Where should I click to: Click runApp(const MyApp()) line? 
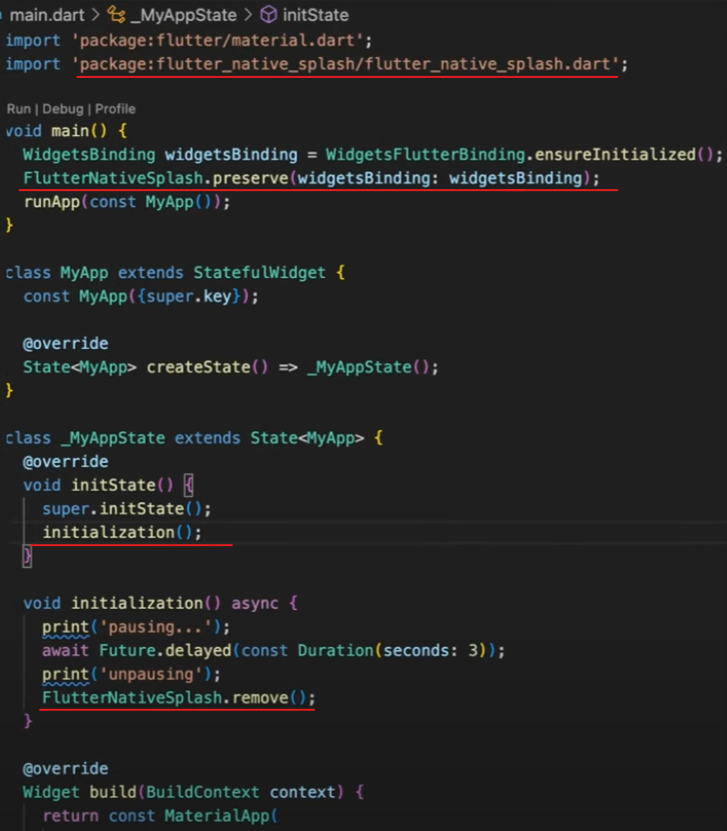[x=127, y=202]
